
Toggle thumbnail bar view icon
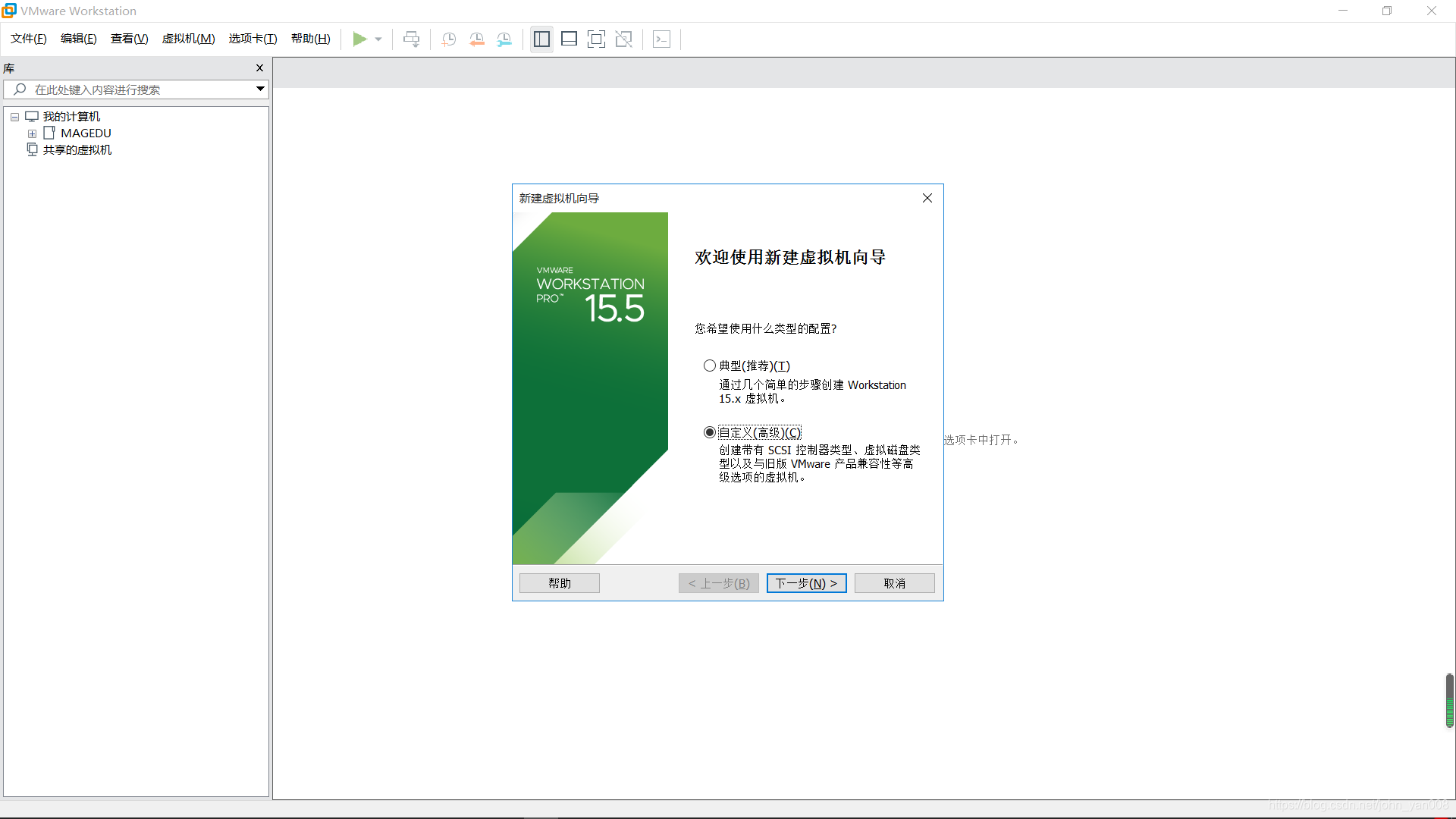pos(569,39)
